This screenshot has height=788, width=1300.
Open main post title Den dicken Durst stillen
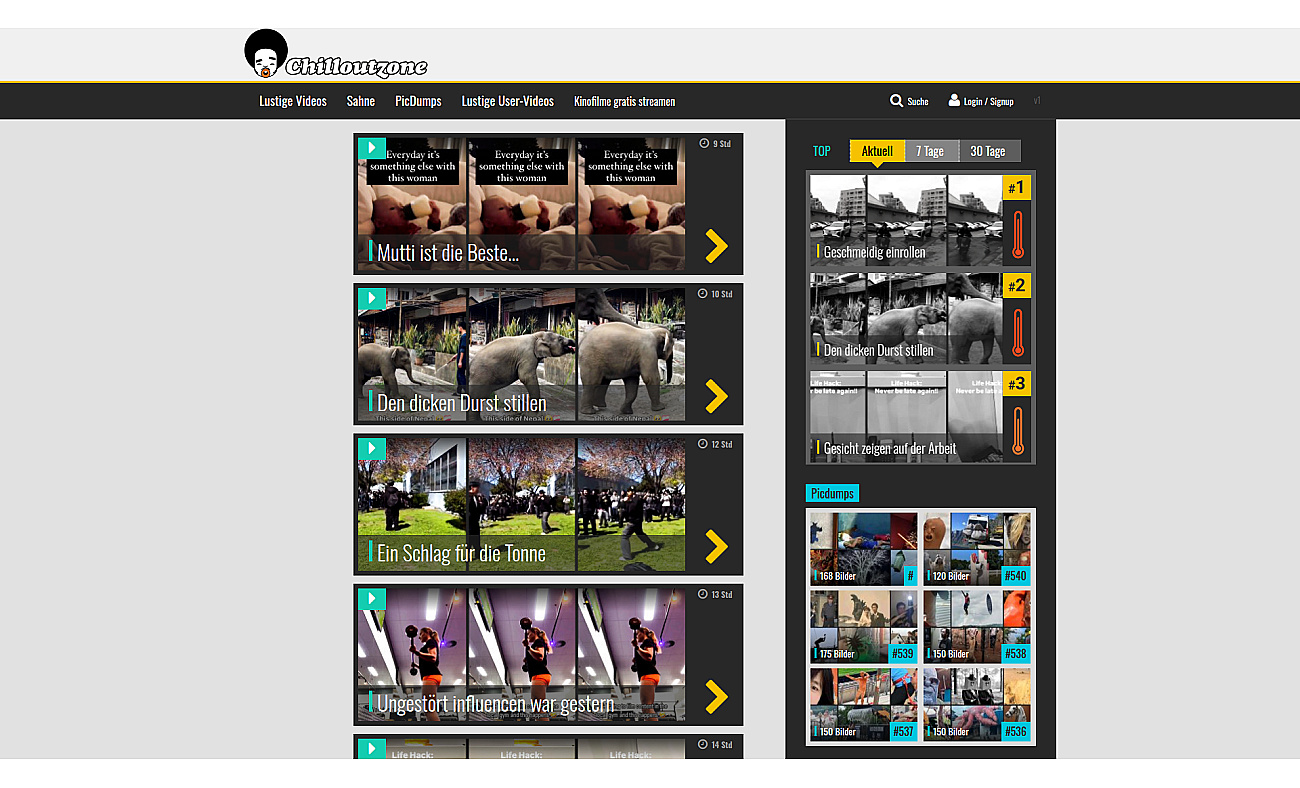(x=462, y=403)
